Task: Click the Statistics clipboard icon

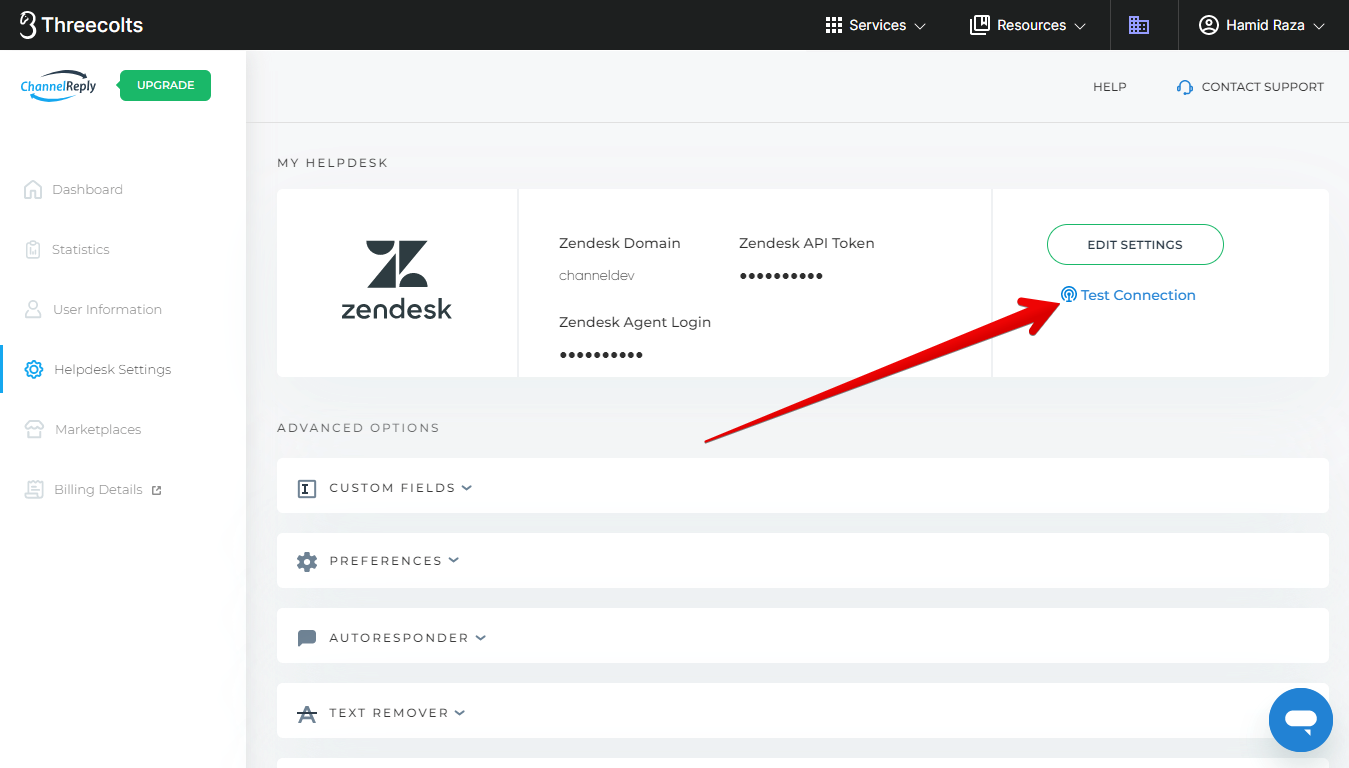Action: 33,249
